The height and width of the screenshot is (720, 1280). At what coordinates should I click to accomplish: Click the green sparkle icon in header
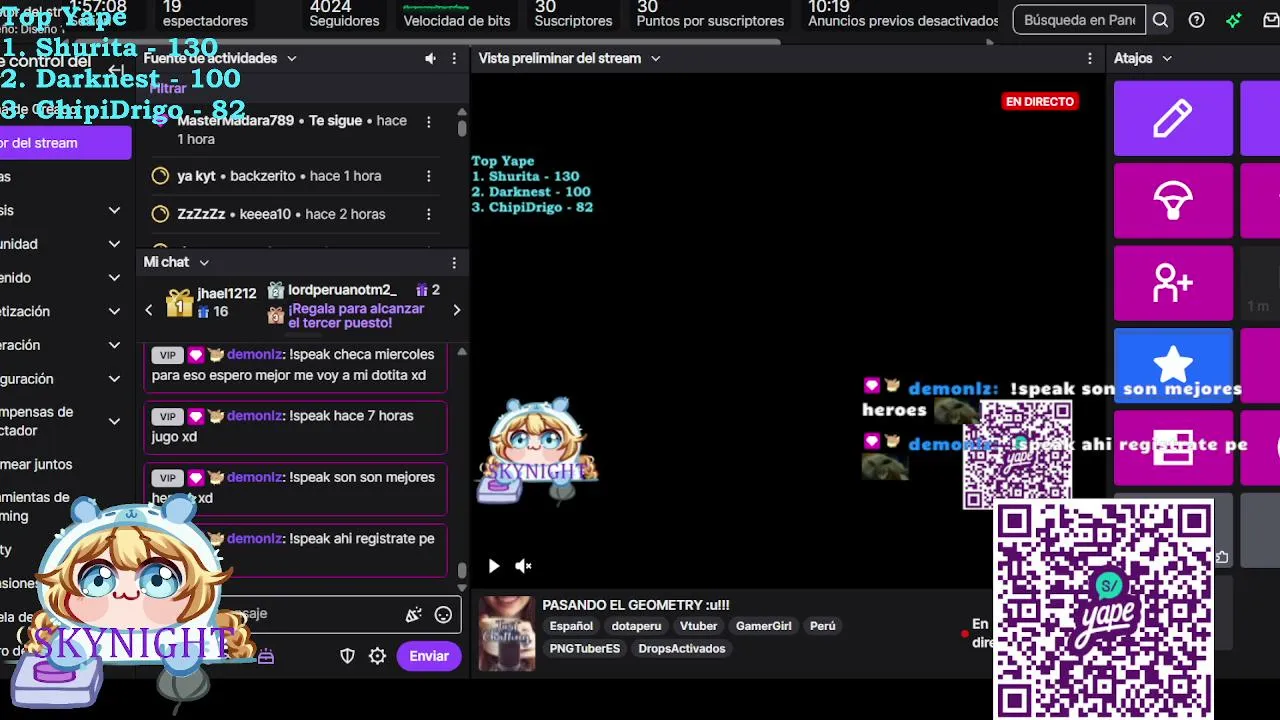pyautogui.click(x=1234, y=20)
